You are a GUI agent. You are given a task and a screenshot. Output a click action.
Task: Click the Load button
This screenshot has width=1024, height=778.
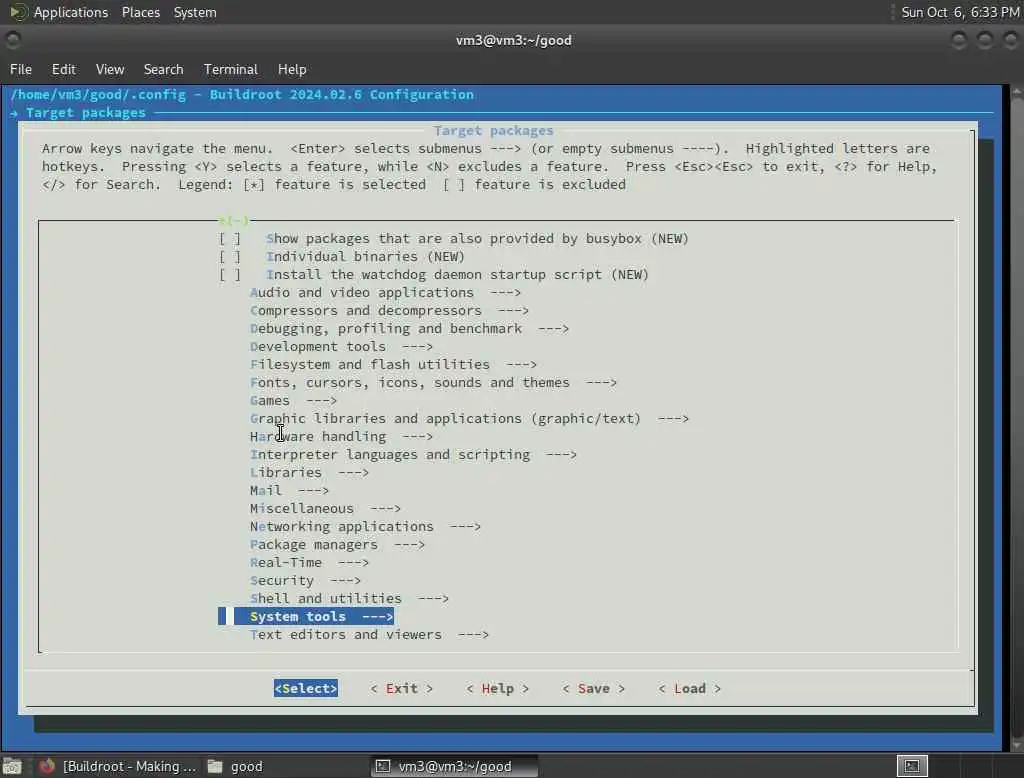(690, 689)
